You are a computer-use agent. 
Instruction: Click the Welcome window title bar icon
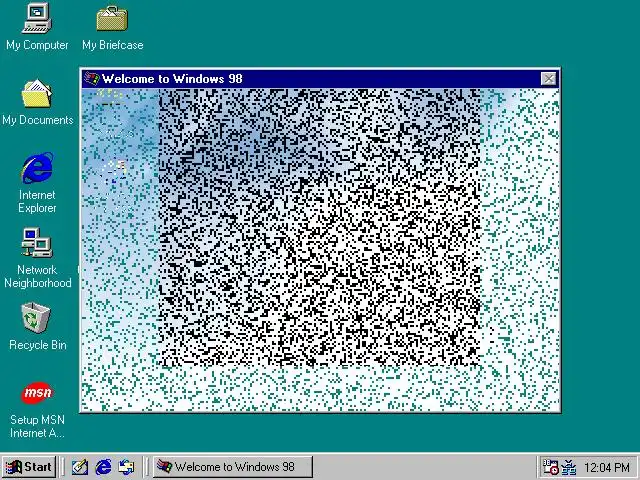(x=91, y=78)
